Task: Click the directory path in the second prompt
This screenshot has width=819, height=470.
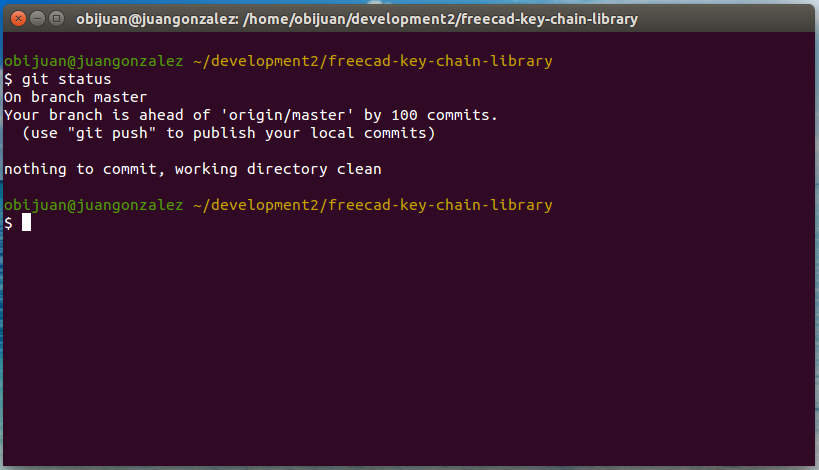Action: pos(372,205)
